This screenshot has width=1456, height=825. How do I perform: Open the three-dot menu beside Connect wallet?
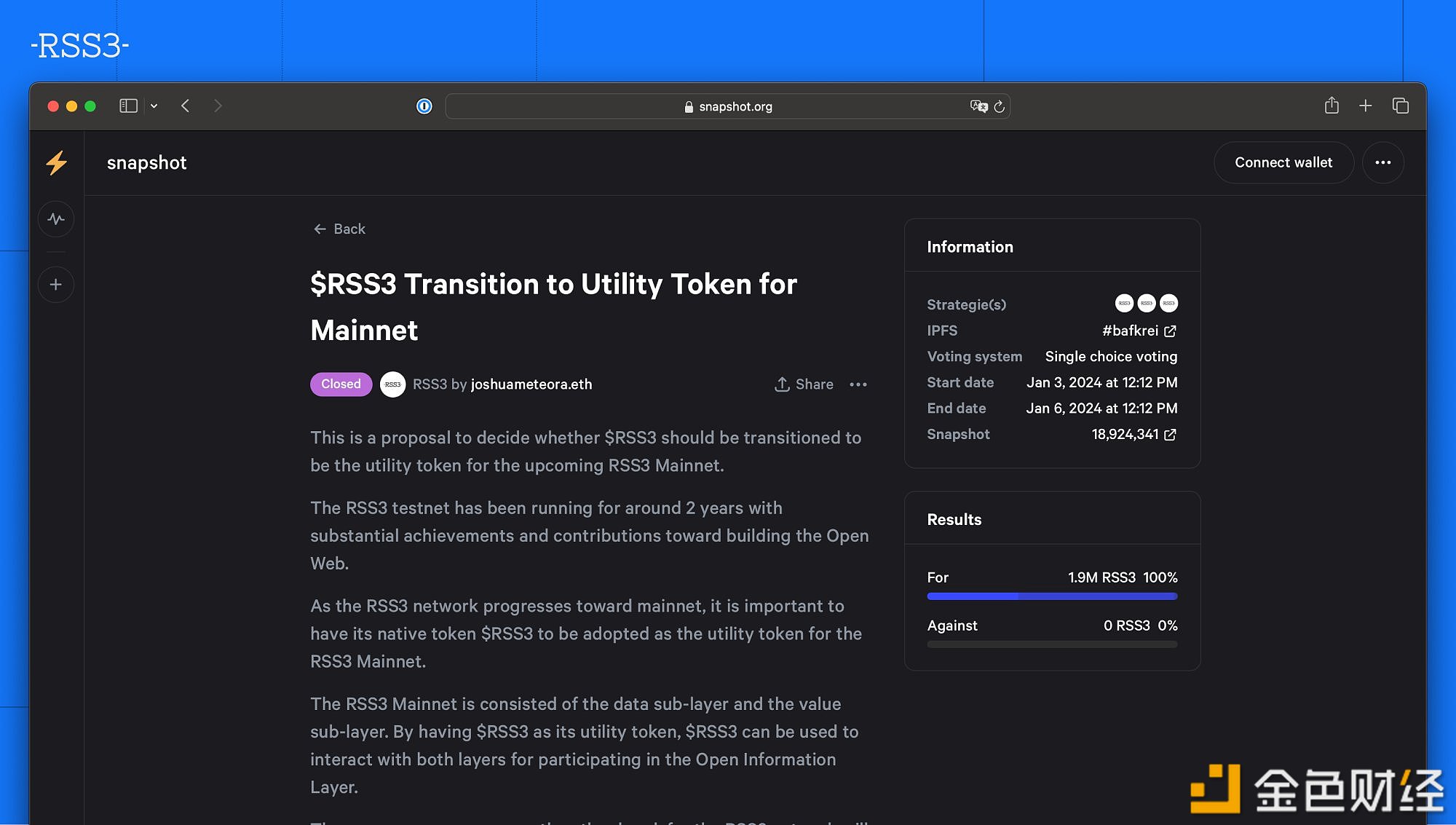tap(1382, 162)
